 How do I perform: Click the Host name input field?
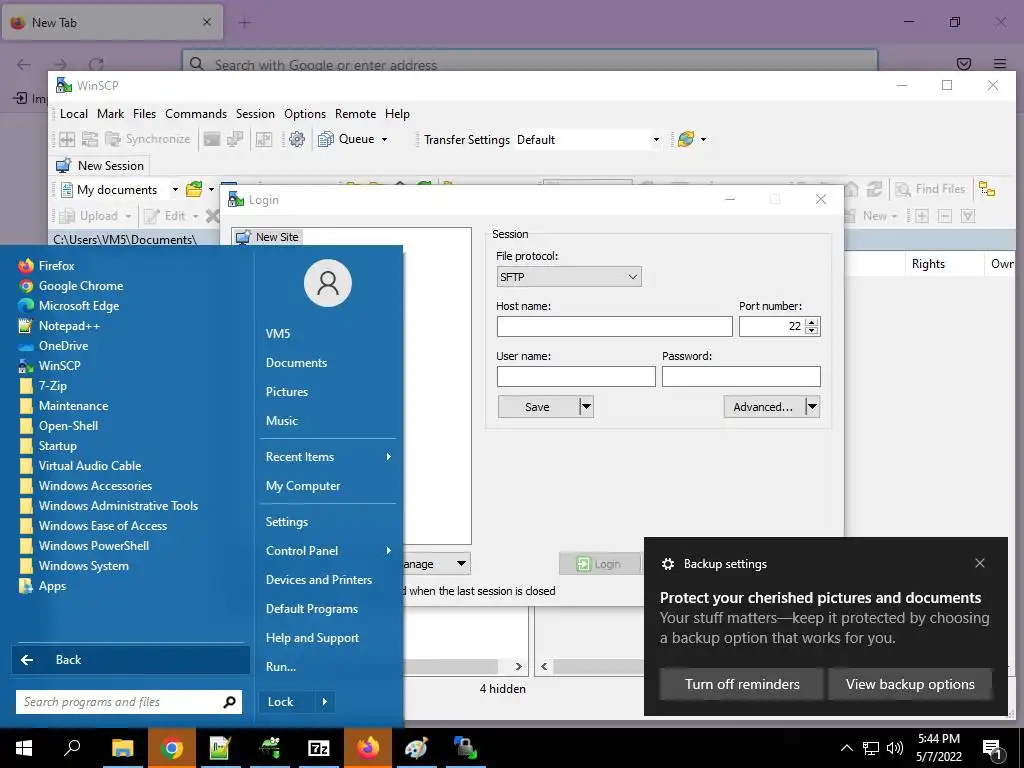coord(615,327)
